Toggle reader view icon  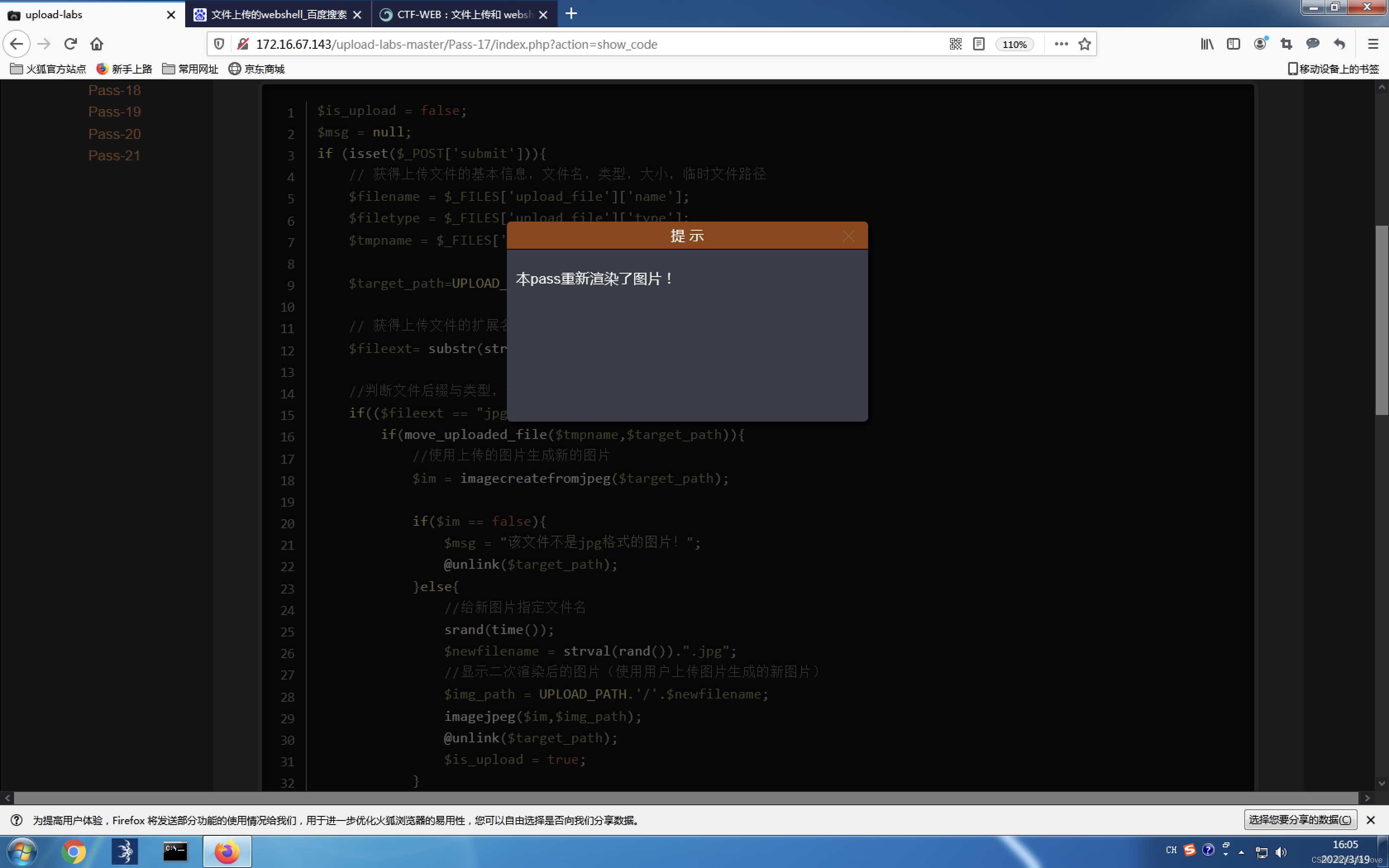click(979, 44)
